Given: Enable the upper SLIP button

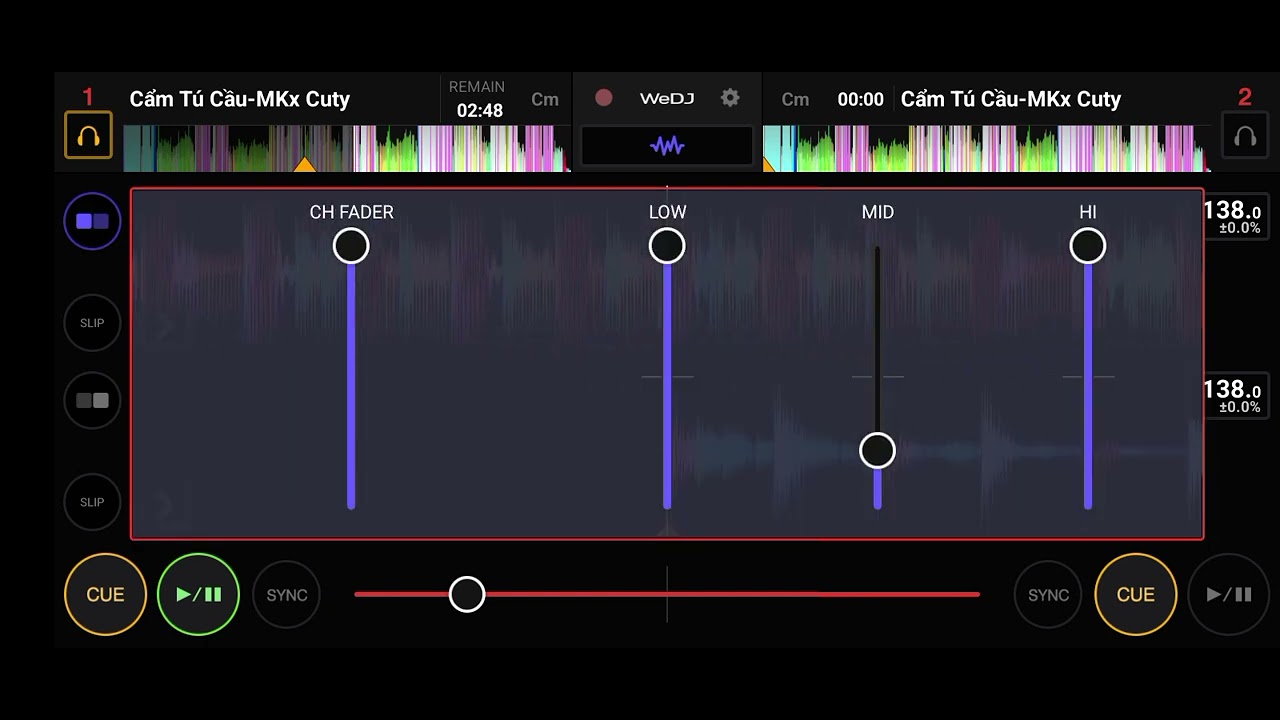Looking at the screenshot, I should [x=92, y=323].
